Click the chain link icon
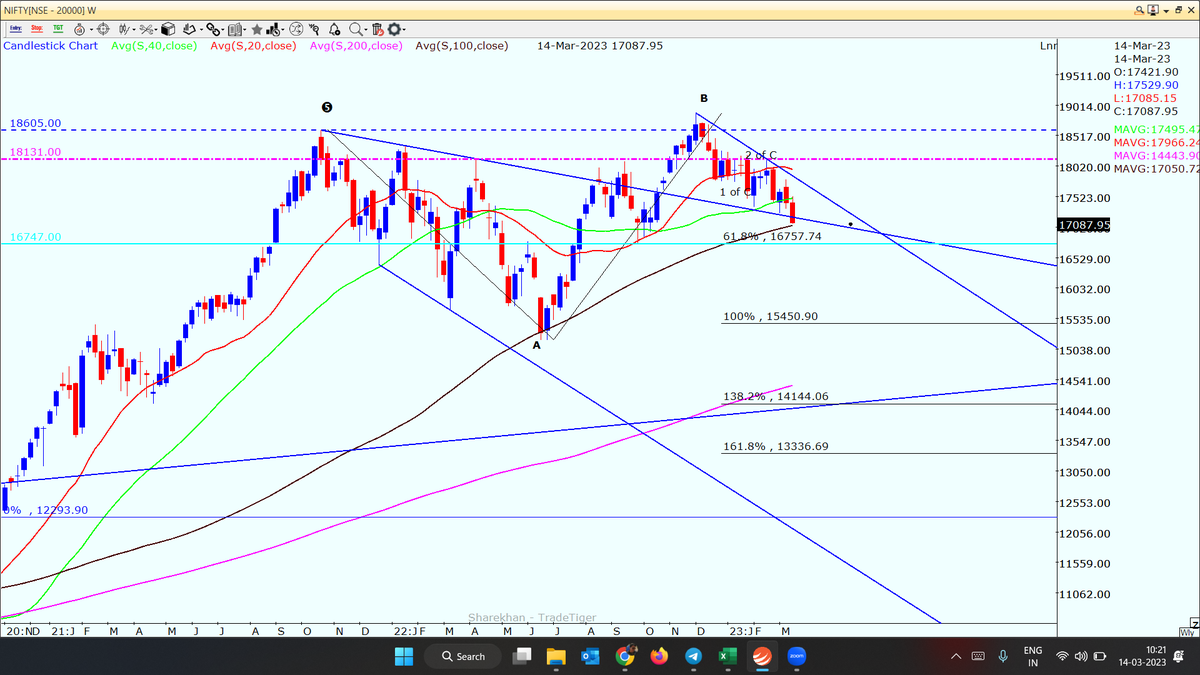Image resolution: width=1200 pixels, height=675 pixels. [212, 30]
